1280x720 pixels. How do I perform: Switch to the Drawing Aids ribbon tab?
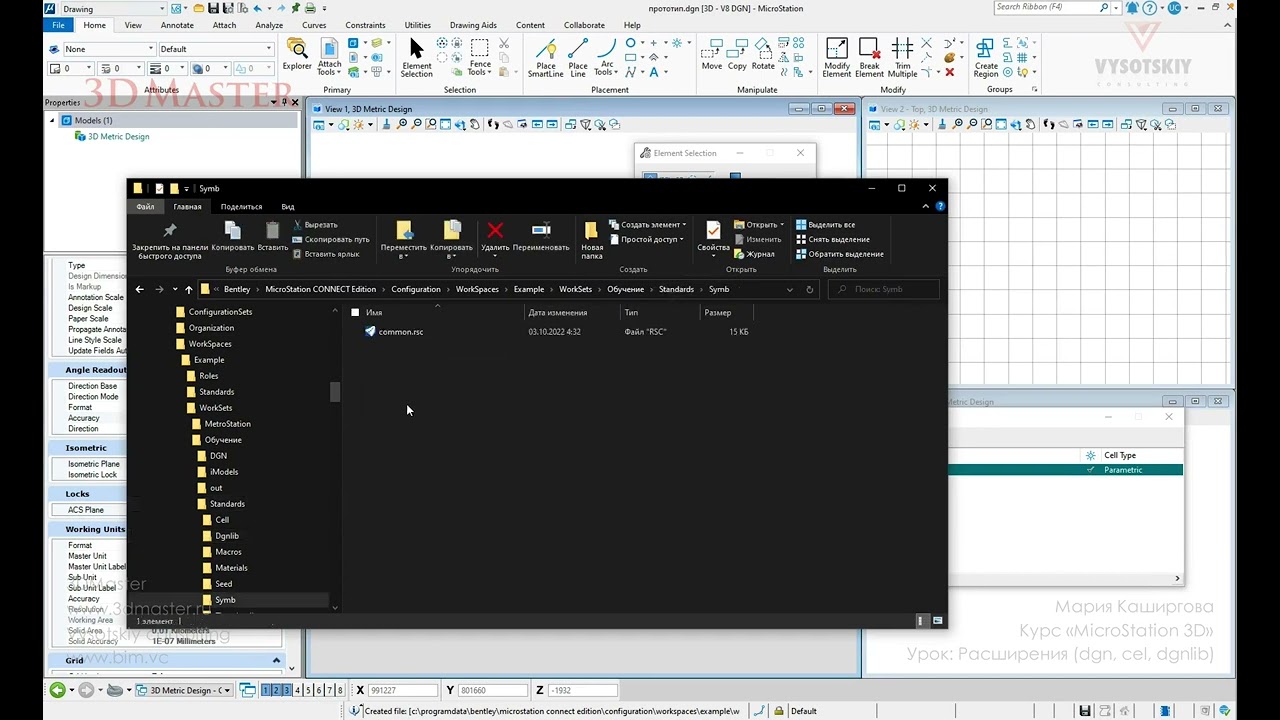pos(473,25)
